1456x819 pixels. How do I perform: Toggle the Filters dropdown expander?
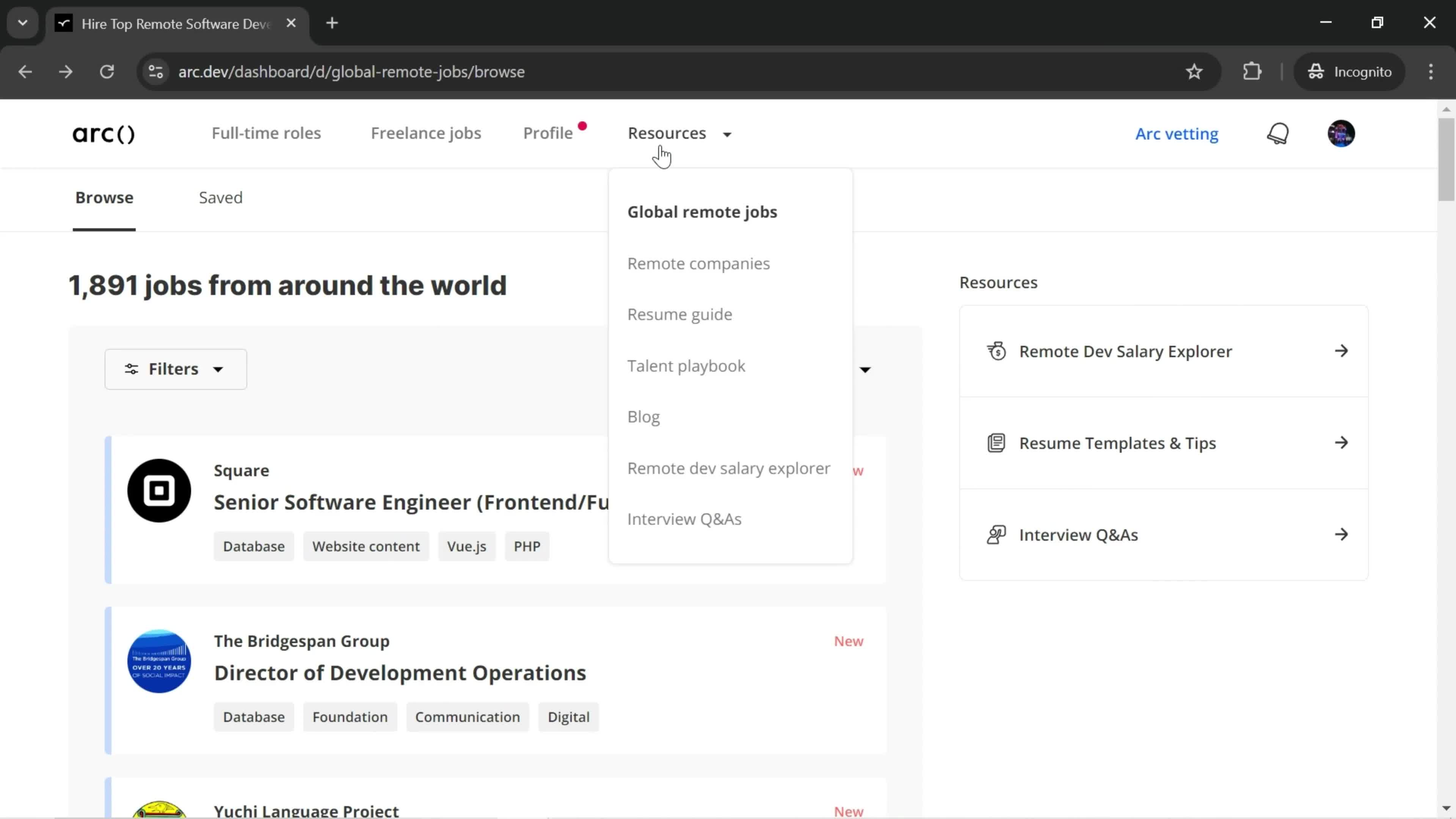(x=218, y=369)
